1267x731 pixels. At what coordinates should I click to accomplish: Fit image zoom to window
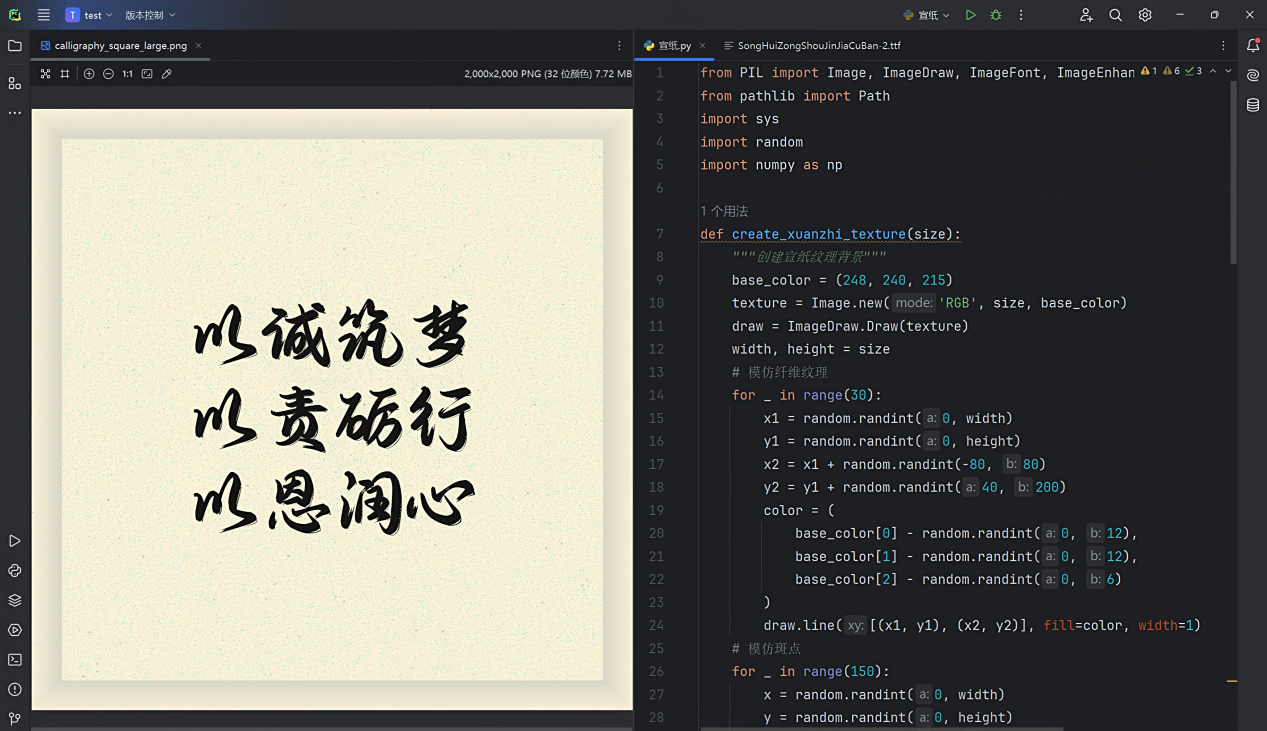[x=147, y=74]
